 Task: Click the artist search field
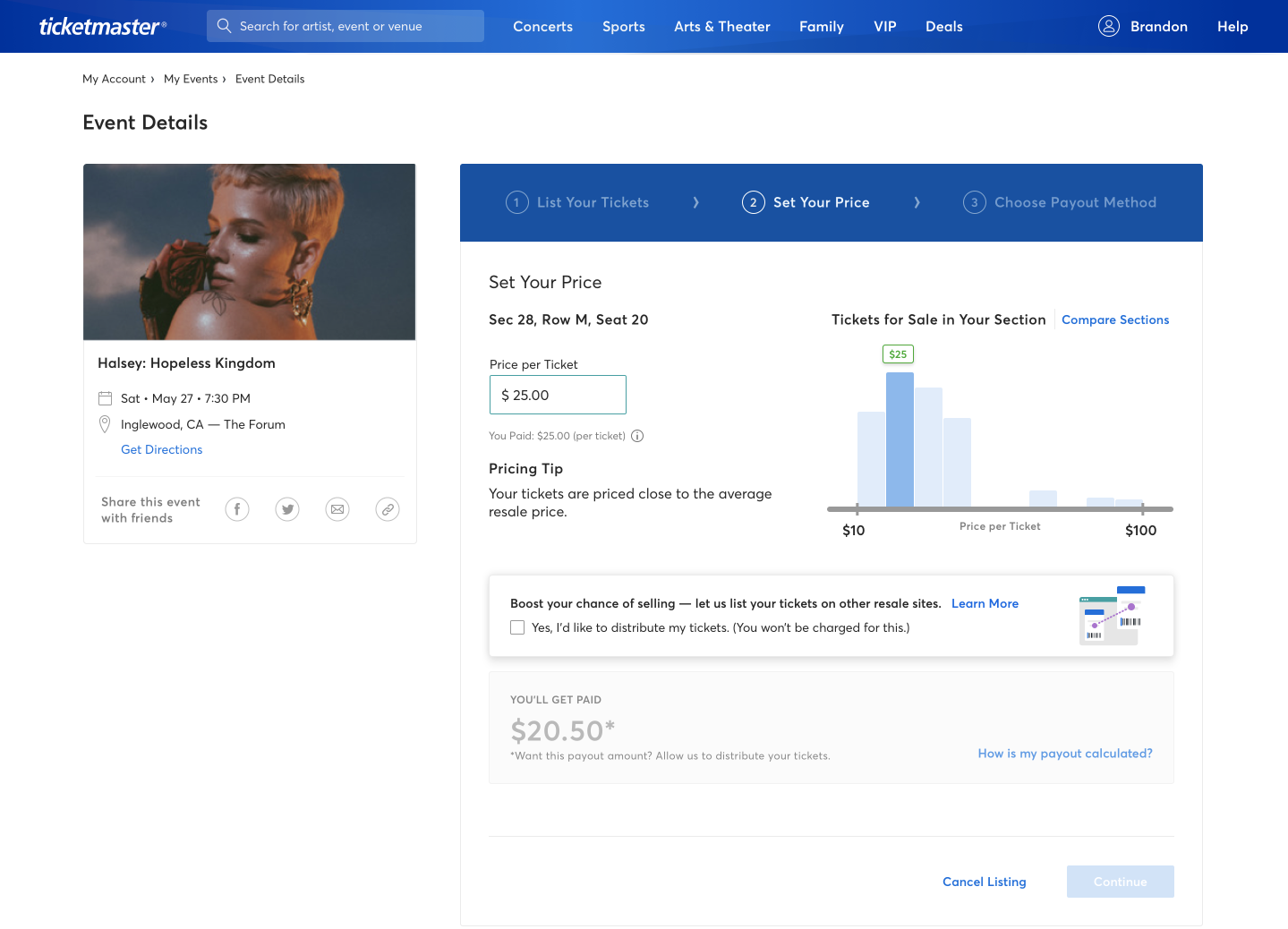pos(345,26)
